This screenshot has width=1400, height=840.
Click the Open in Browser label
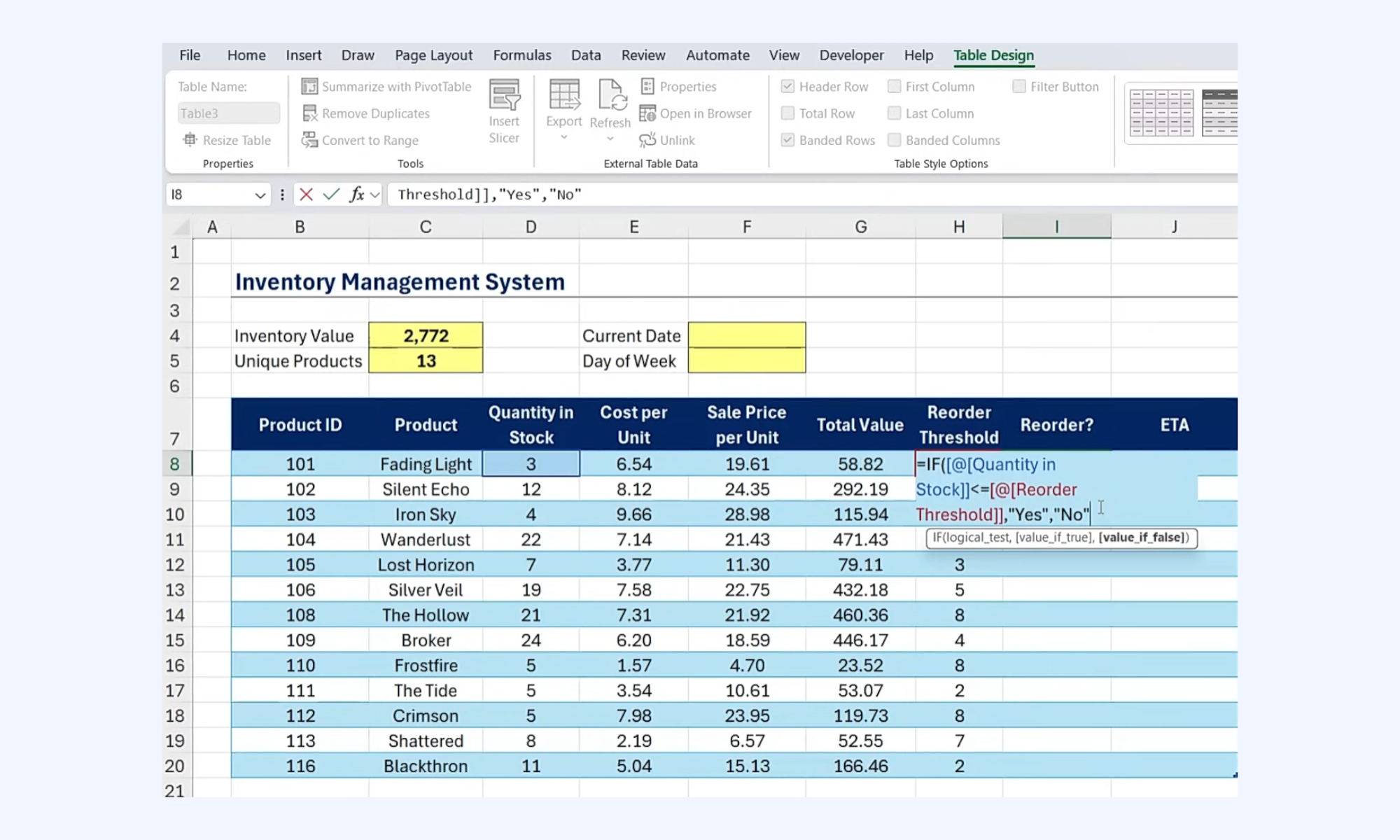(706, 113)
